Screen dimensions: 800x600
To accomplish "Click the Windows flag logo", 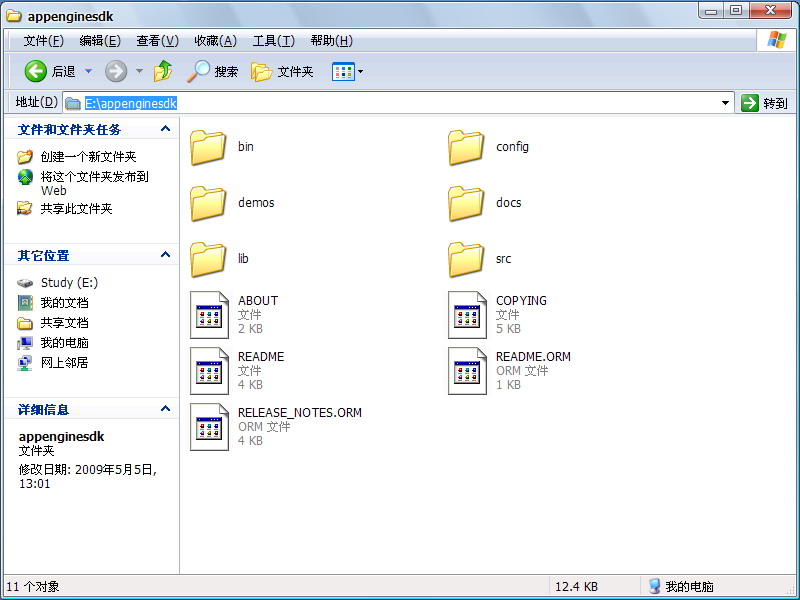I will [x=777, y=40].
